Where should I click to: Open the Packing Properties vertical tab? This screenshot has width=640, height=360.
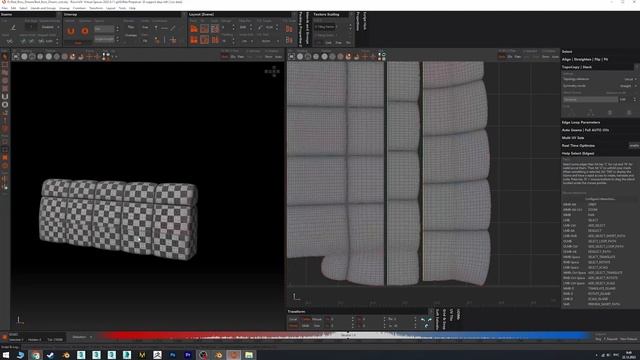coord(301,29)
